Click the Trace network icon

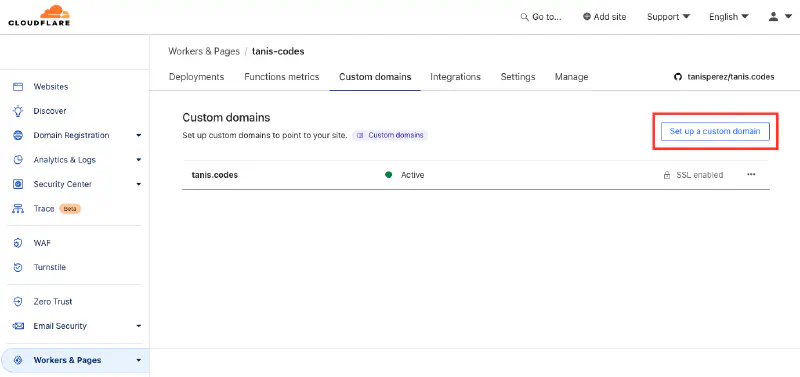(18, 209)
